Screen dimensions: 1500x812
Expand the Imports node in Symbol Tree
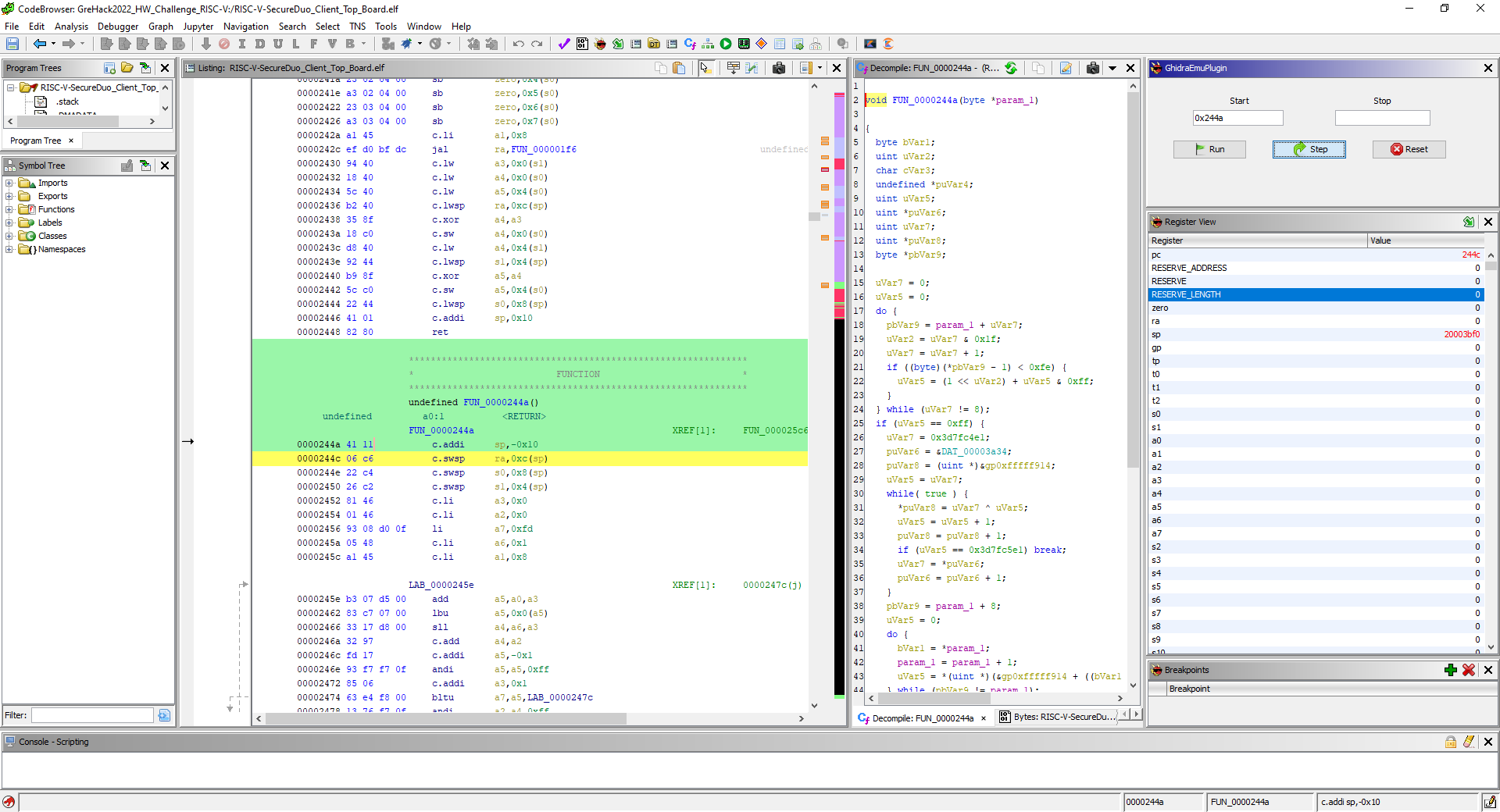[9, 183]
